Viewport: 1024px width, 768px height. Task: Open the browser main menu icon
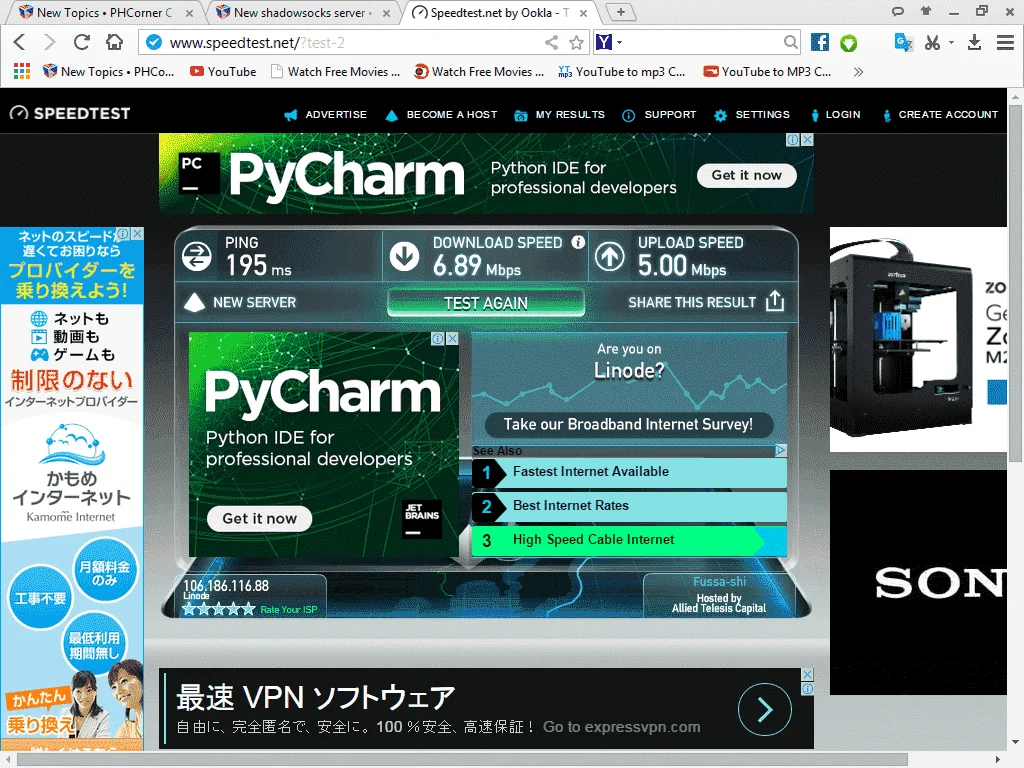pos(1005,42)
